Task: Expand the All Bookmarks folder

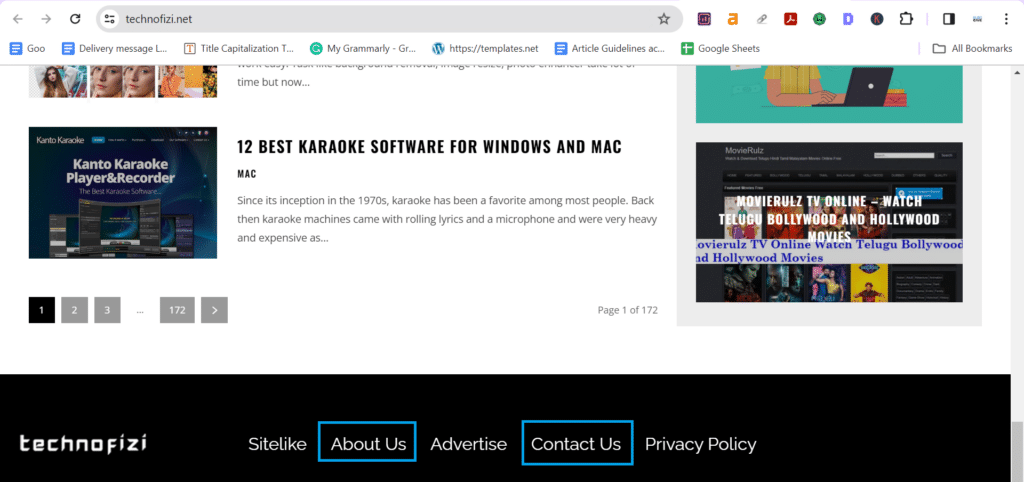Action: [x=972, y=48]
